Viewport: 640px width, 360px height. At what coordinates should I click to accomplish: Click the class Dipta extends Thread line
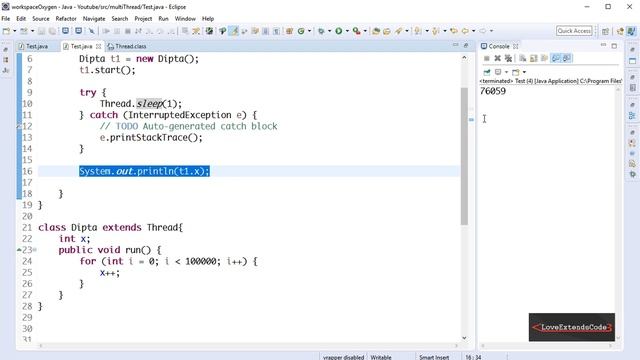[x=111, y=227]
